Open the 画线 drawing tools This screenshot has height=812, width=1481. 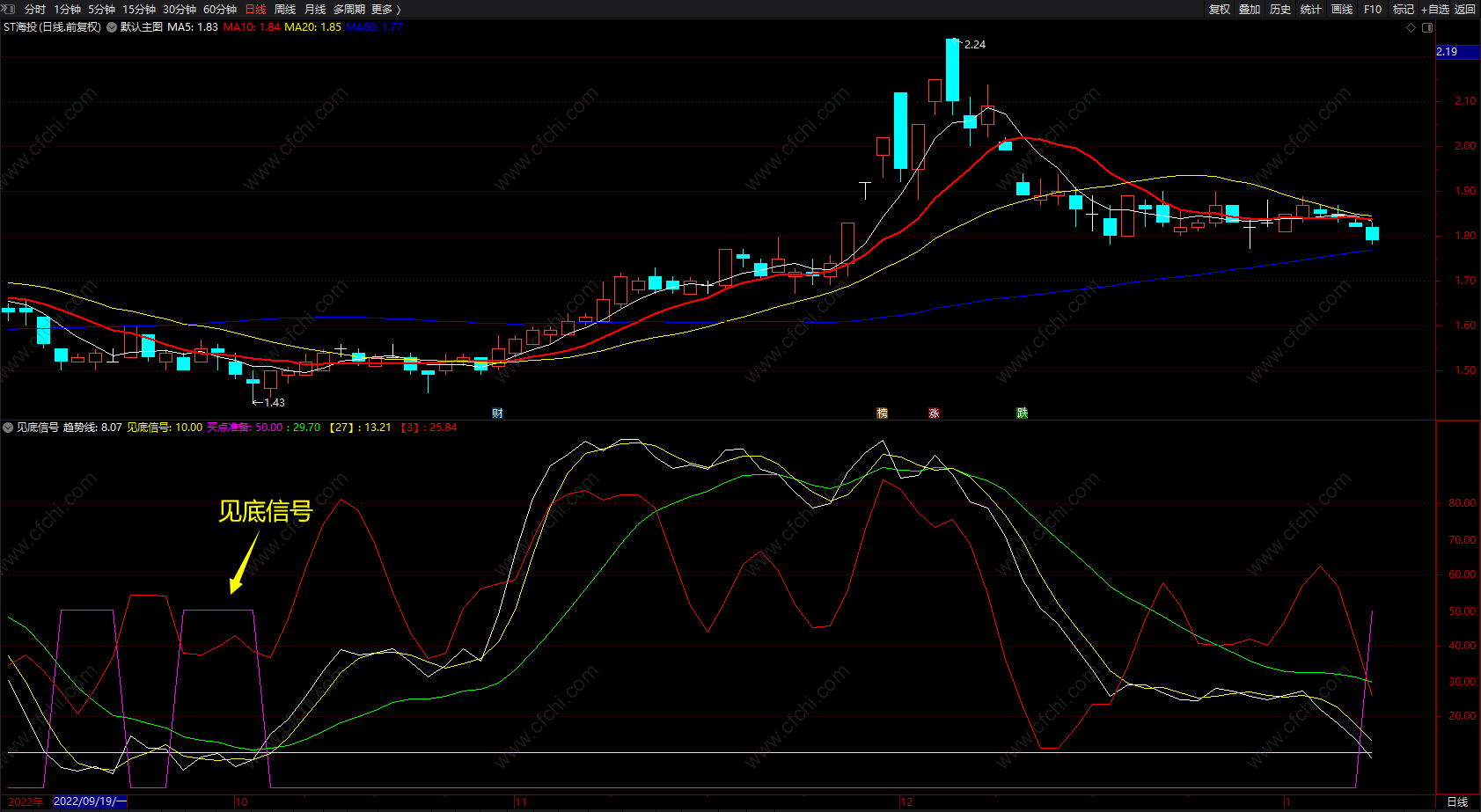1342,9
